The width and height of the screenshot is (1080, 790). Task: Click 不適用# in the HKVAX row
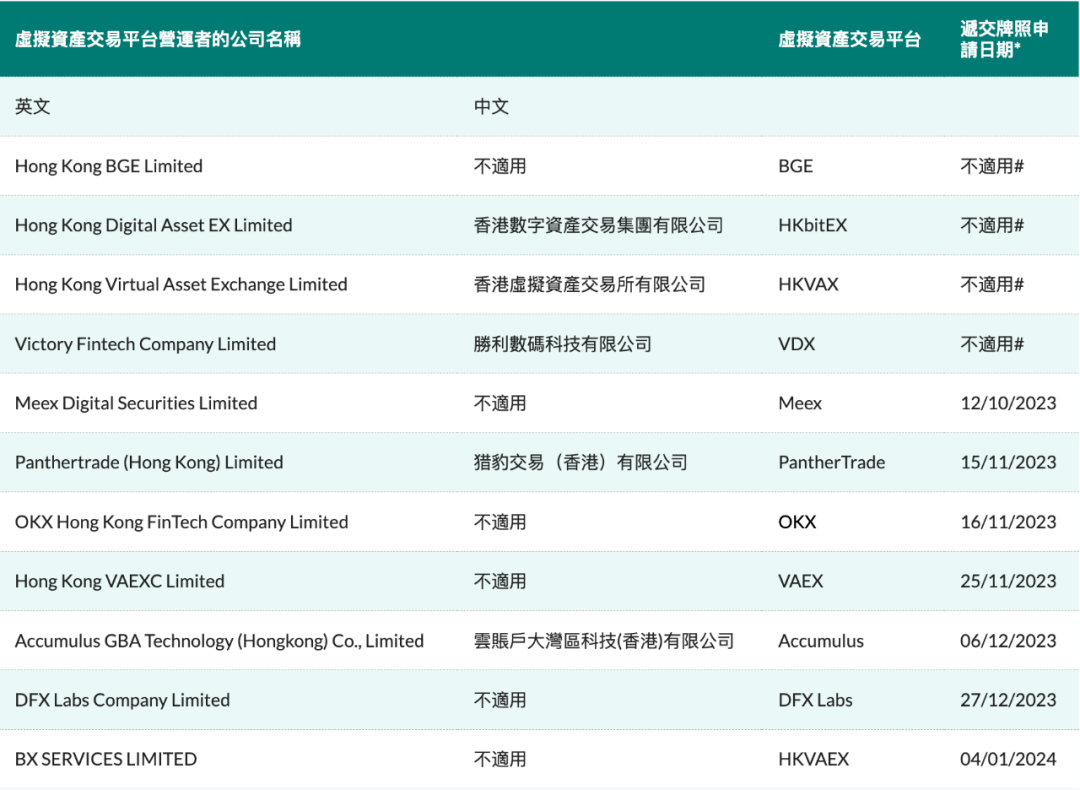point(993,284)
